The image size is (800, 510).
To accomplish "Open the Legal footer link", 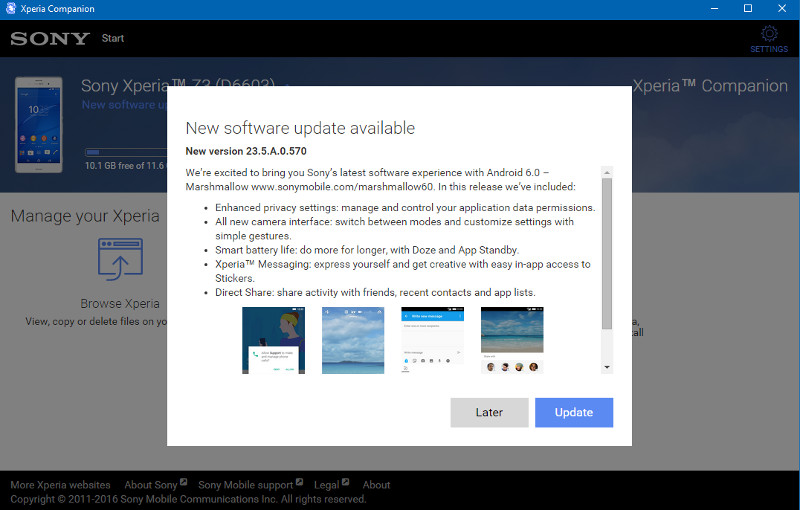I will tap(327, 485).
